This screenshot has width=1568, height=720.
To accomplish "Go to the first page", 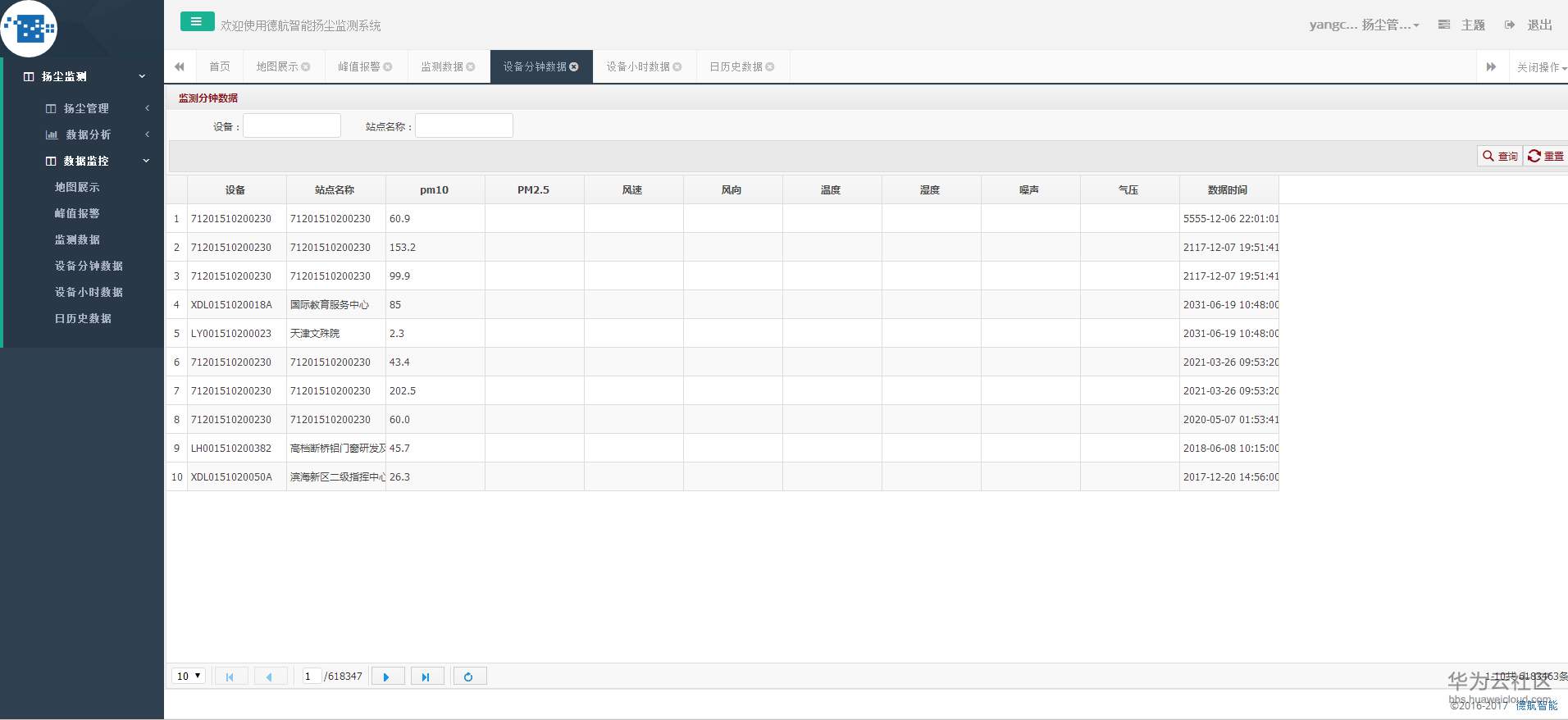I will (x=230, y=677).
